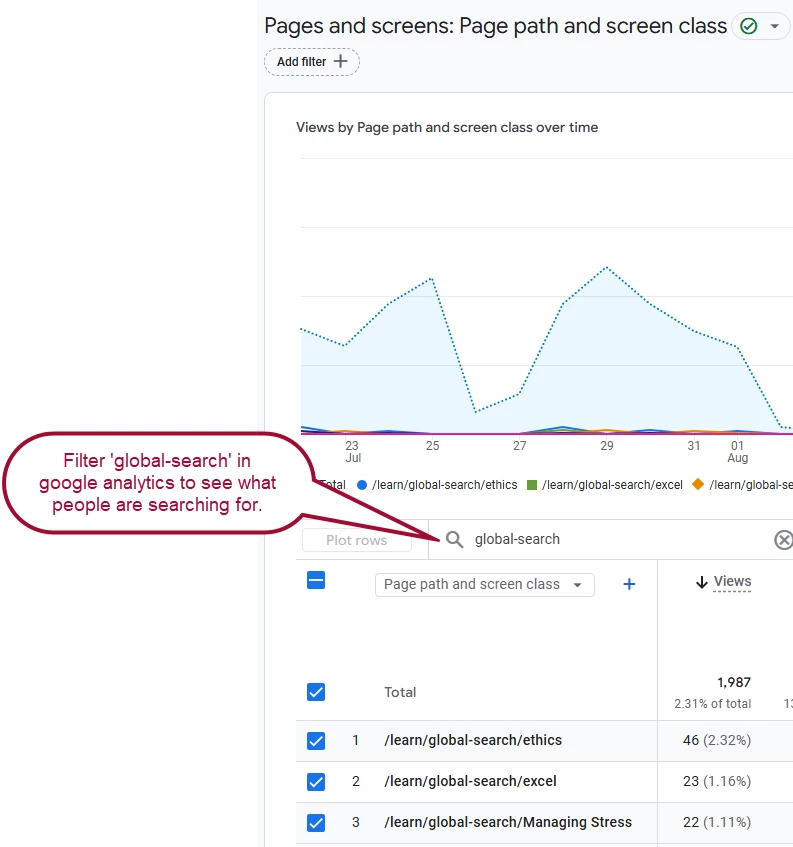Click the Plot rows button
The height and width of the screenshot is (847, 793).
(357, 540)
